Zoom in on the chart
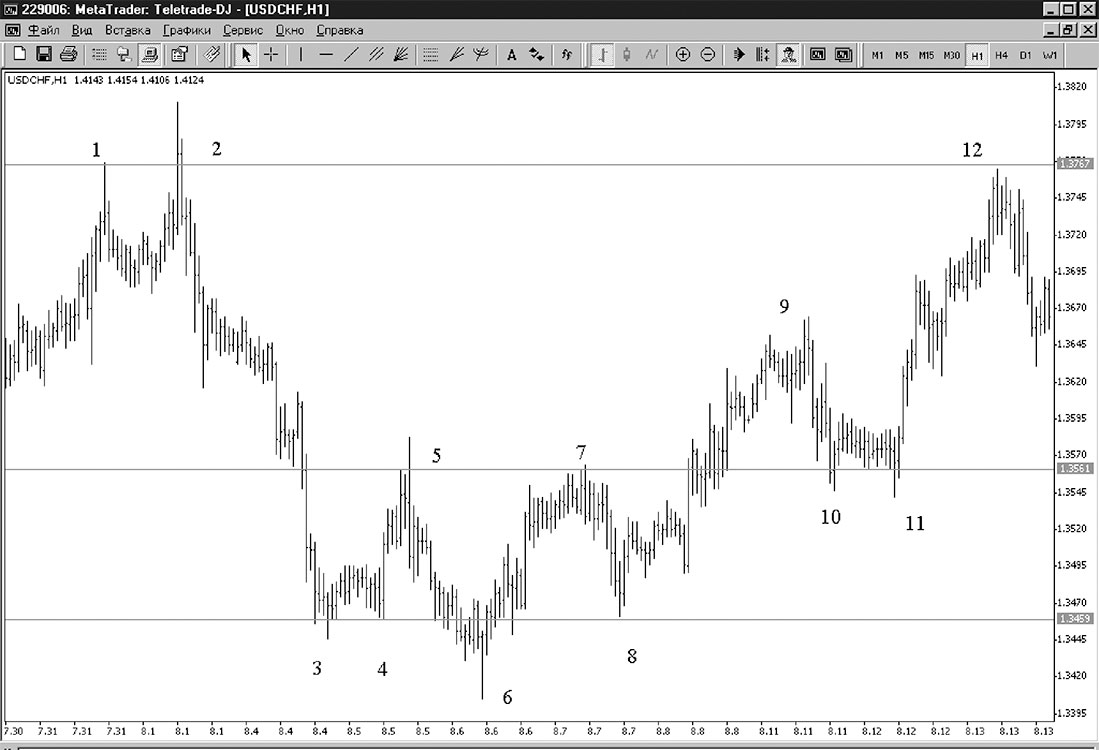The height and width of the screenshot is (750, 1099). click(x=683, y=55)
